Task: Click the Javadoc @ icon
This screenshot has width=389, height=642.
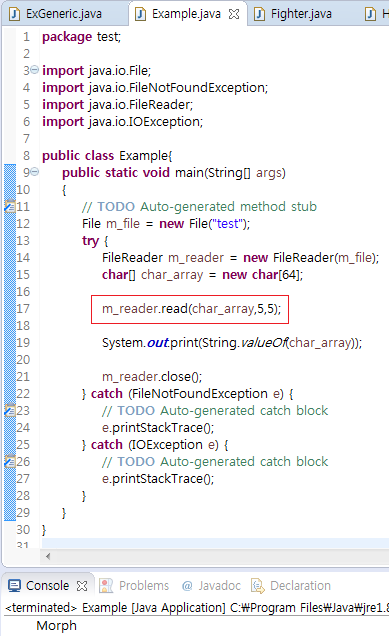Action: click(x=187, y=586)
